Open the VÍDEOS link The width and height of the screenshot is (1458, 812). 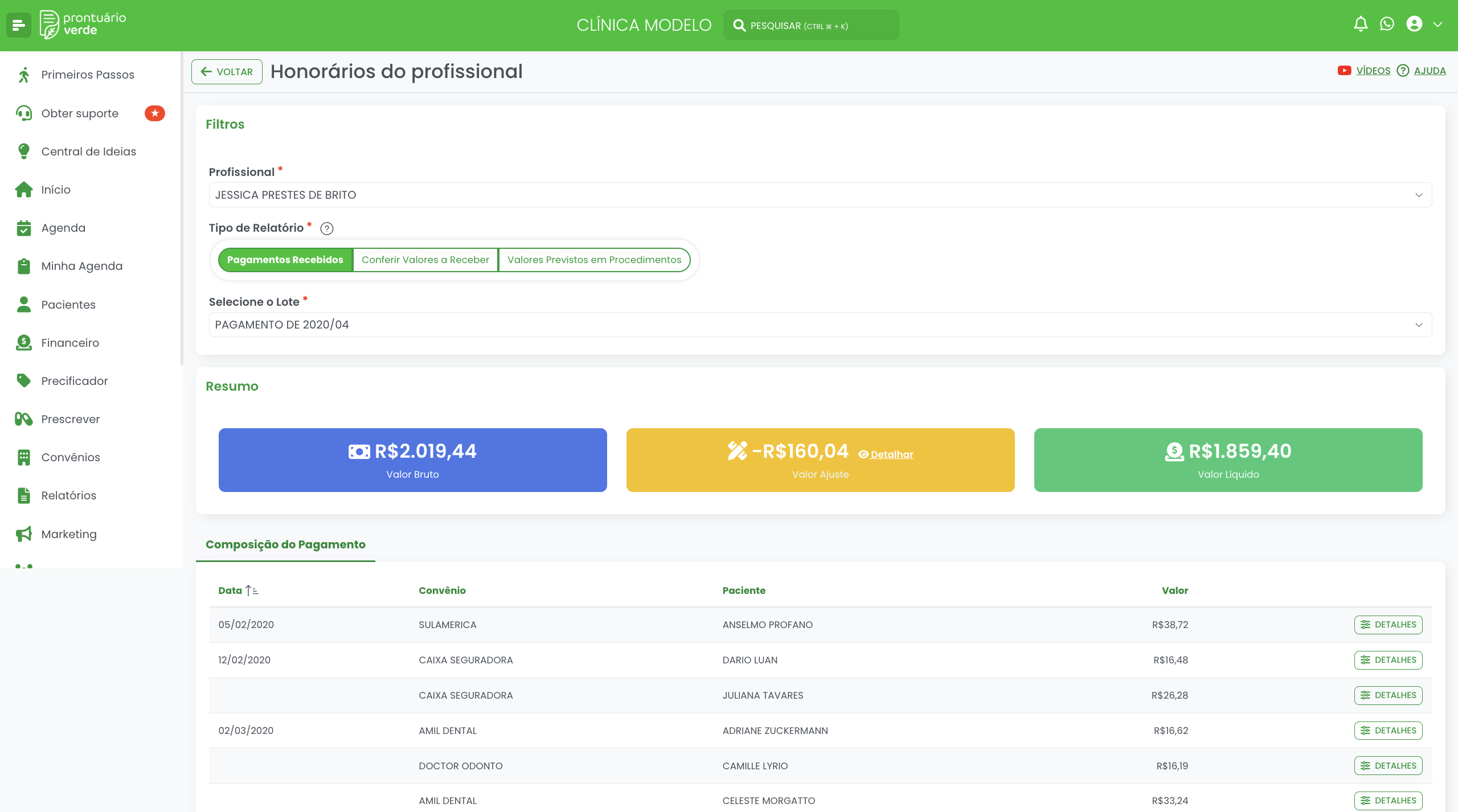(1373, 71)
